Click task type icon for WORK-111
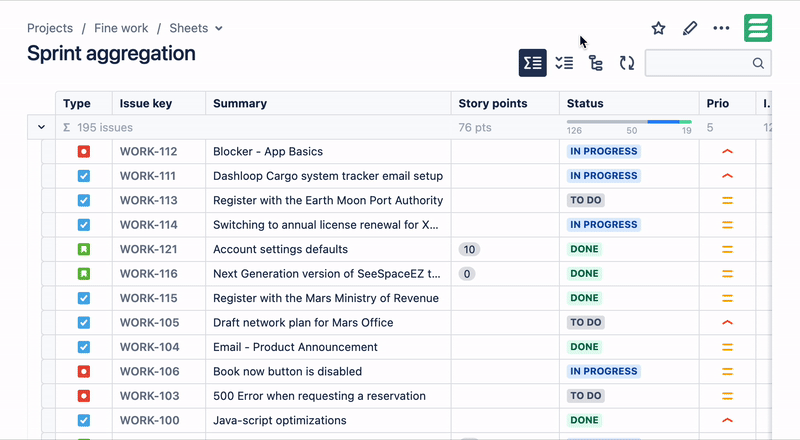This screenshot has height=440, width=800. (84, 176)
